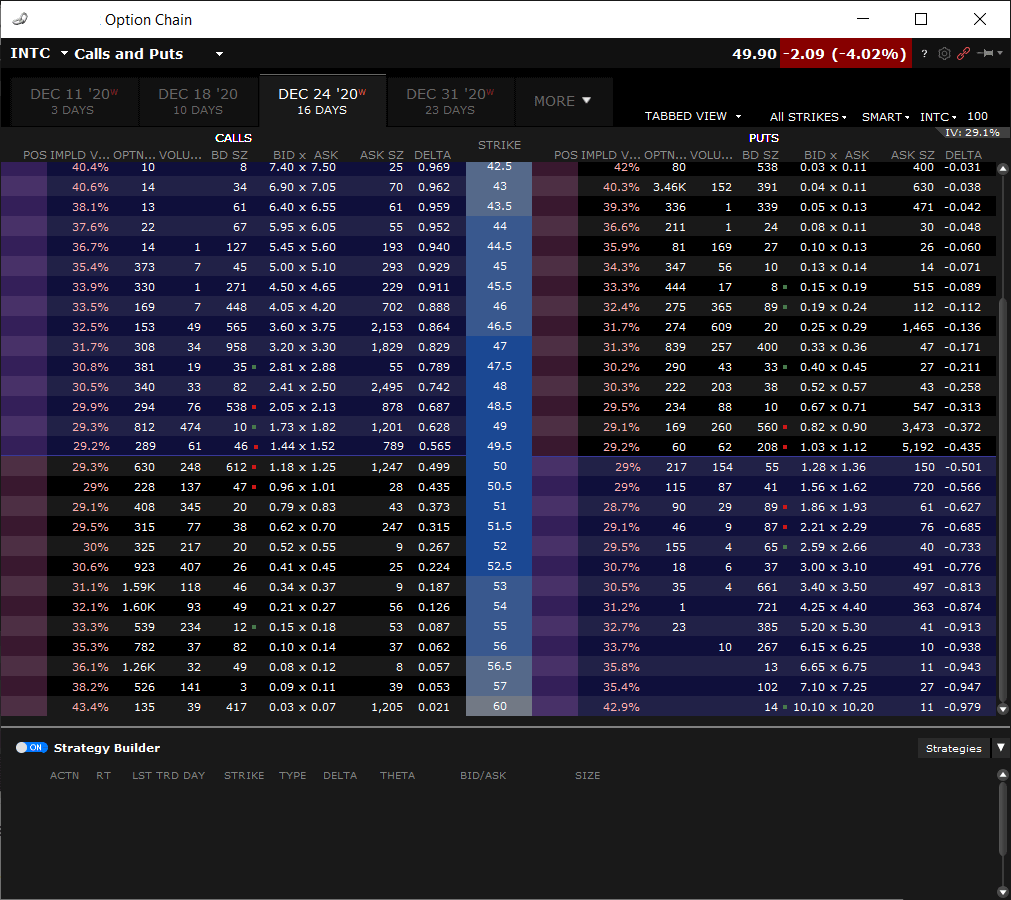Click the app logo icon in the title bar
1011x900 pixels.
pyautogui.click(x=20, y=19)
